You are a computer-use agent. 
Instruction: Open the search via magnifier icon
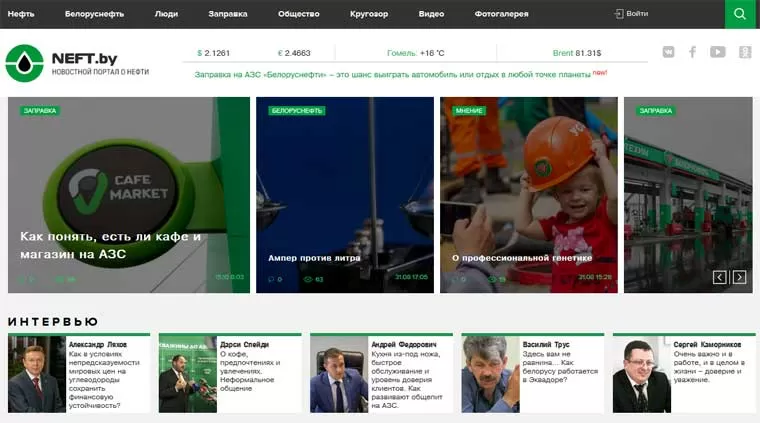pos(740,14)
